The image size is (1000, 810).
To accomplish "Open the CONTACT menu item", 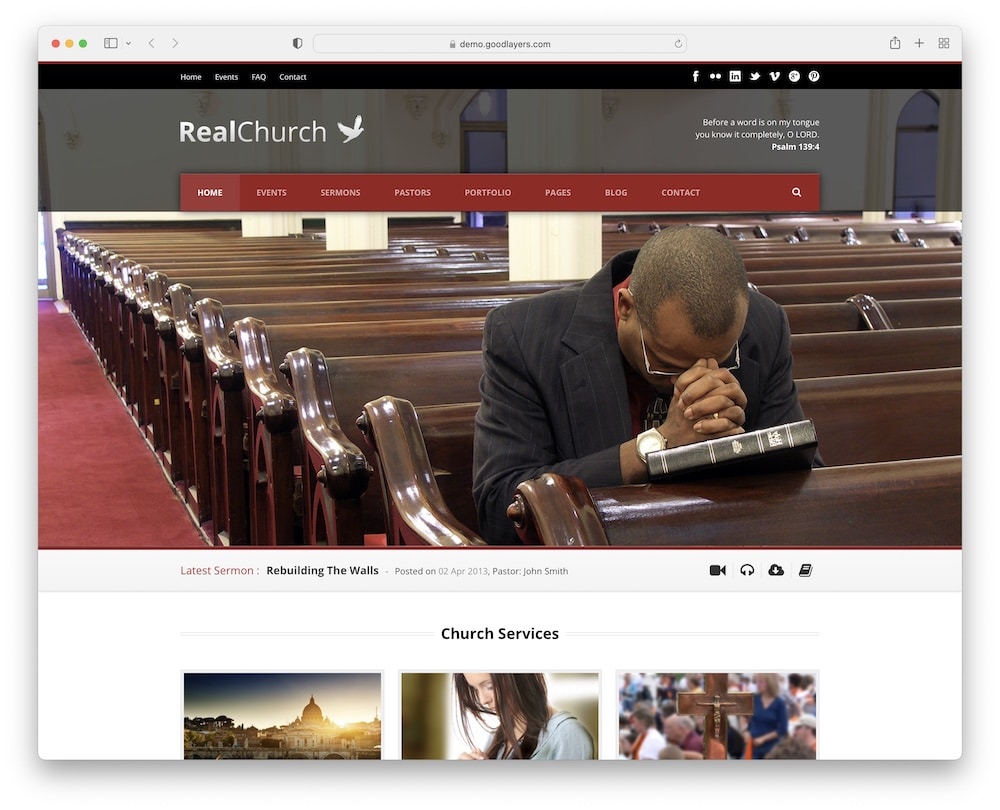I will coord(680,193).
